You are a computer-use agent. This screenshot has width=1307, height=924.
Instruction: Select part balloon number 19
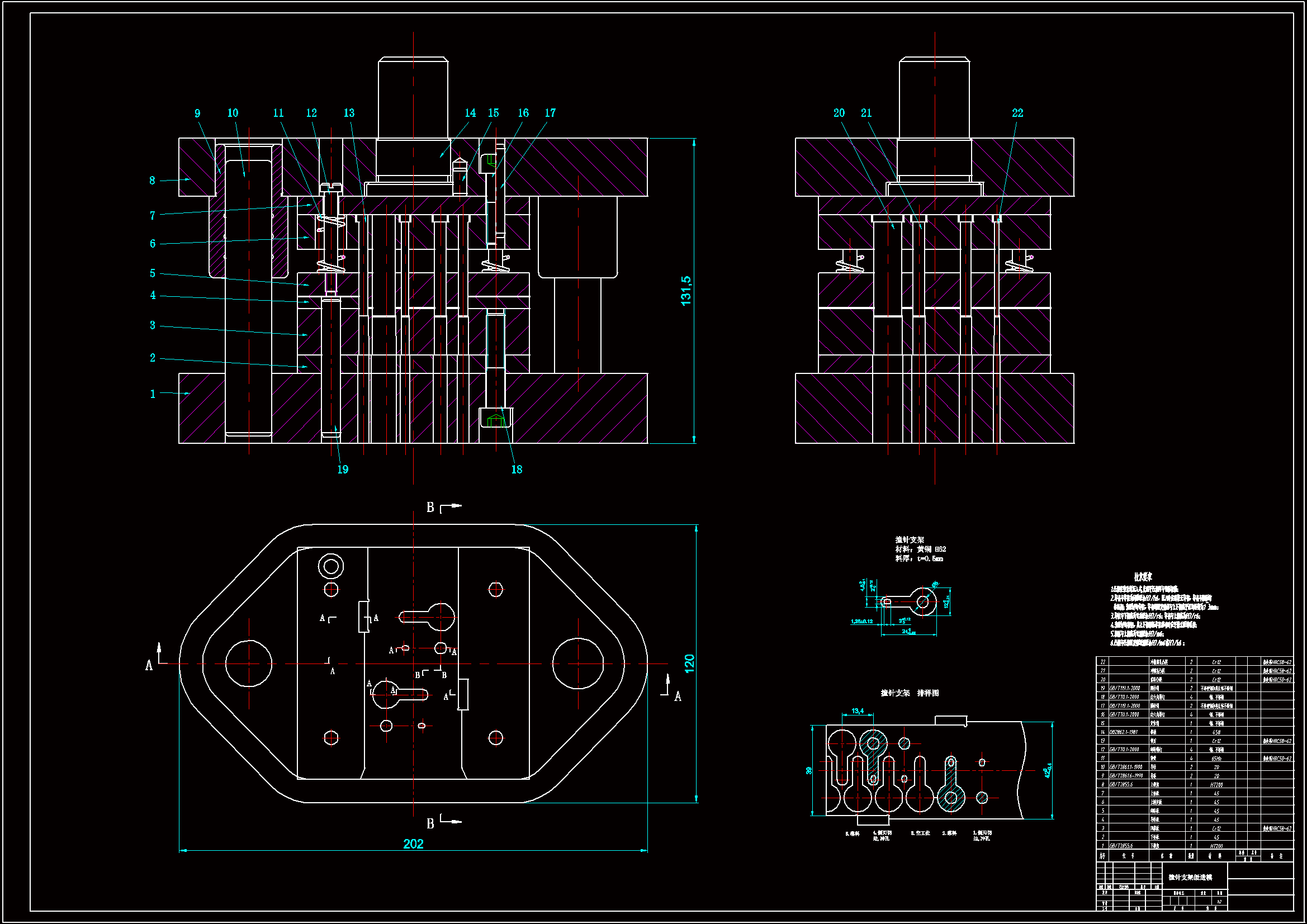[x=343, y=470]
